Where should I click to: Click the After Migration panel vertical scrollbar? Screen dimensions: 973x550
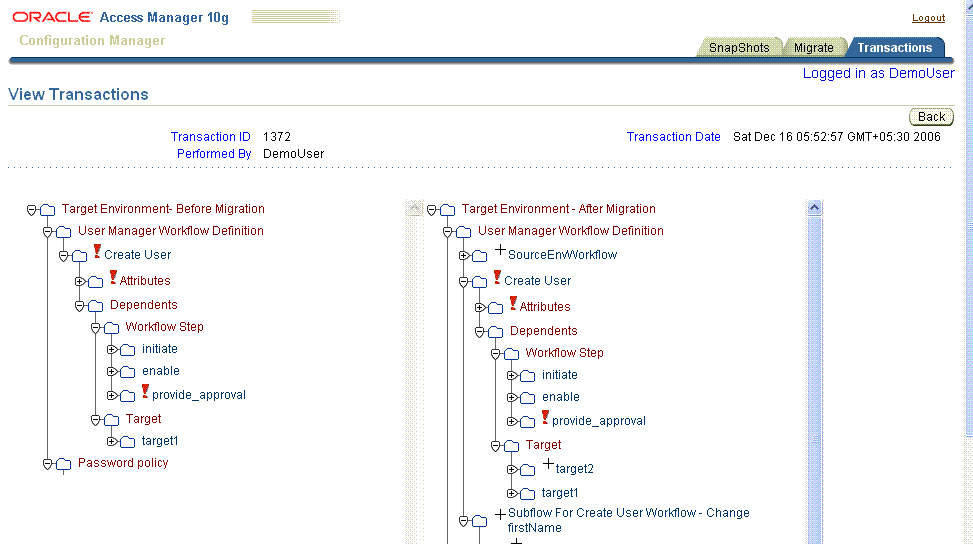coord(815,380)
